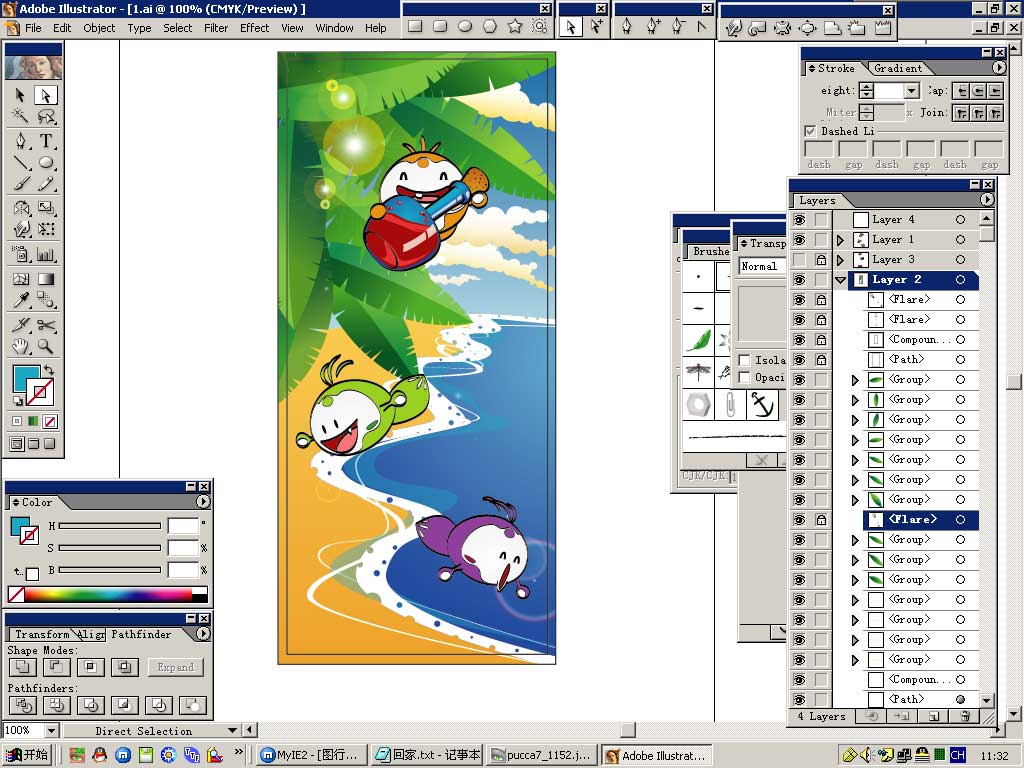Screen dimensions: 1024x768
Task: Open the Effect menu
Action: 255,28
